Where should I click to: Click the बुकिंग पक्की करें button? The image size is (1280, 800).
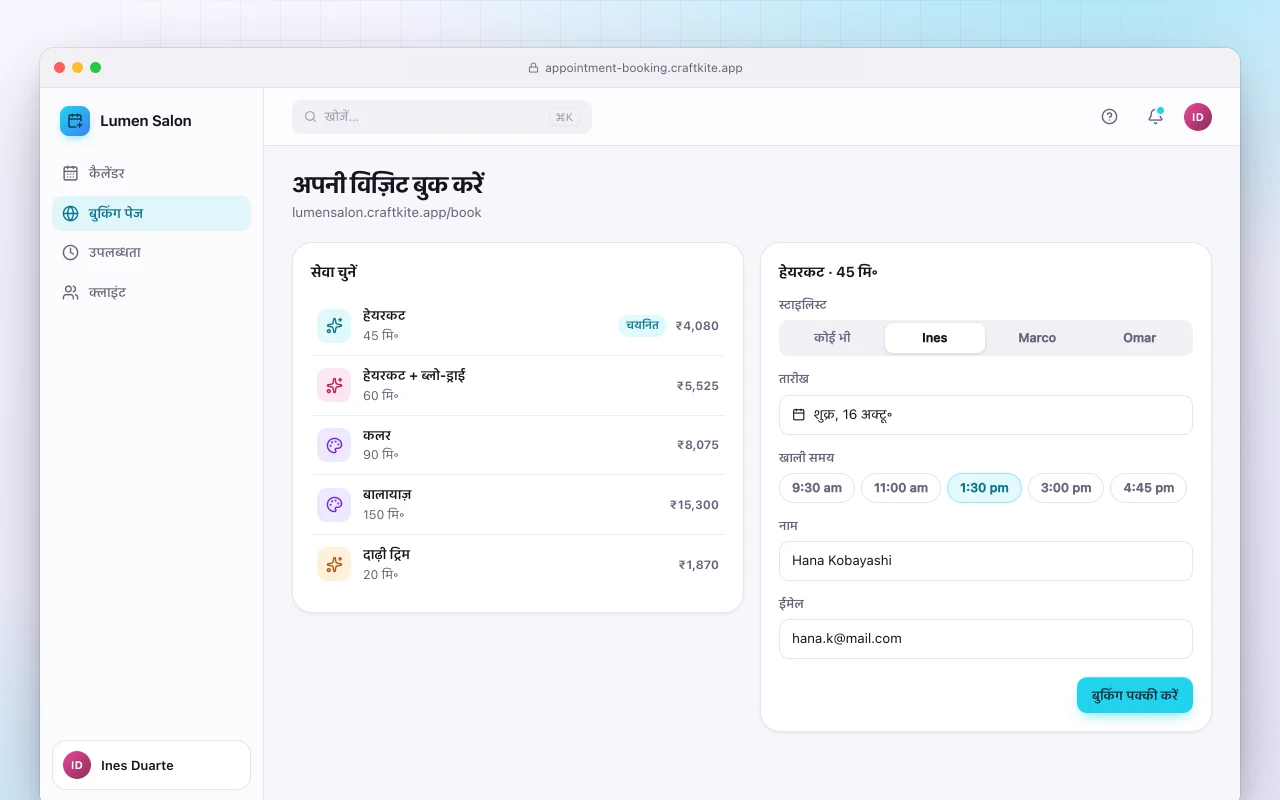click(1135, 695)
